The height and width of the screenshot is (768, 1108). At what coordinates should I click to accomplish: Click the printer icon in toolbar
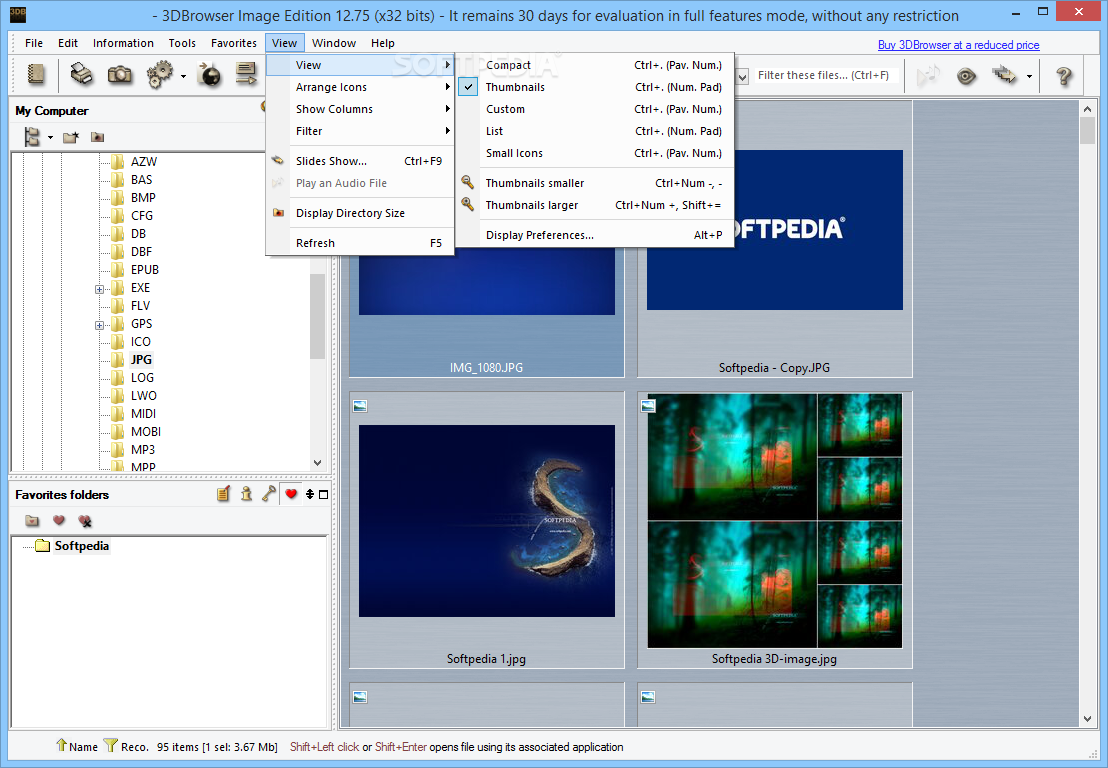[82, 74]
